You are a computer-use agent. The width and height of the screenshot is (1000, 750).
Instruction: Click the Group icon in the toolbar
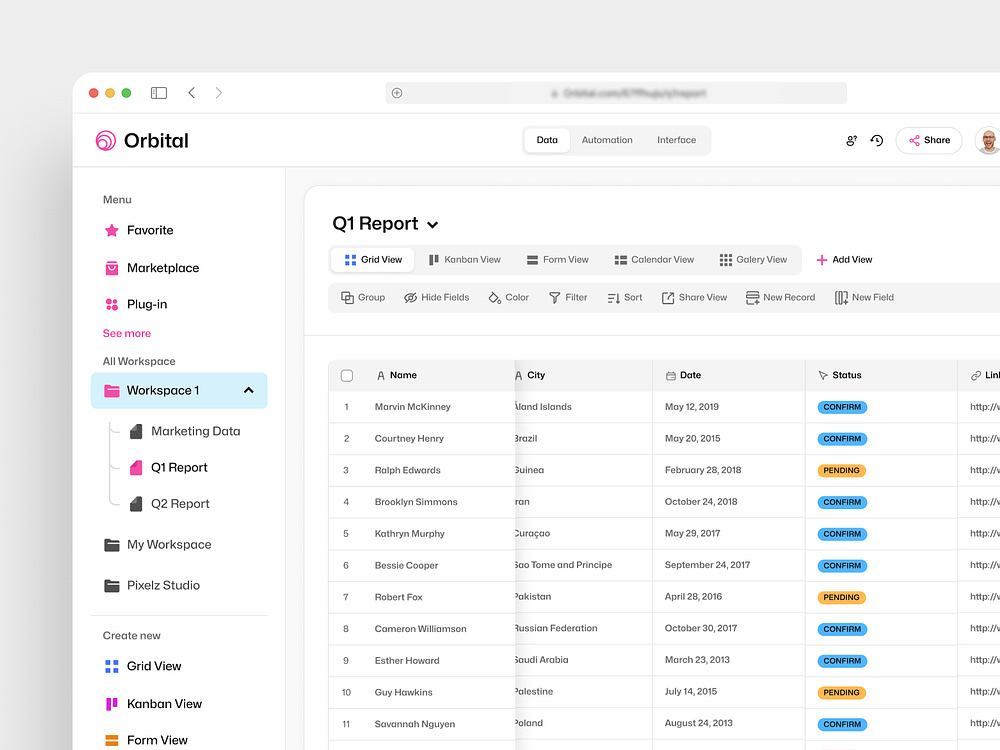click(x=346, y=297)
